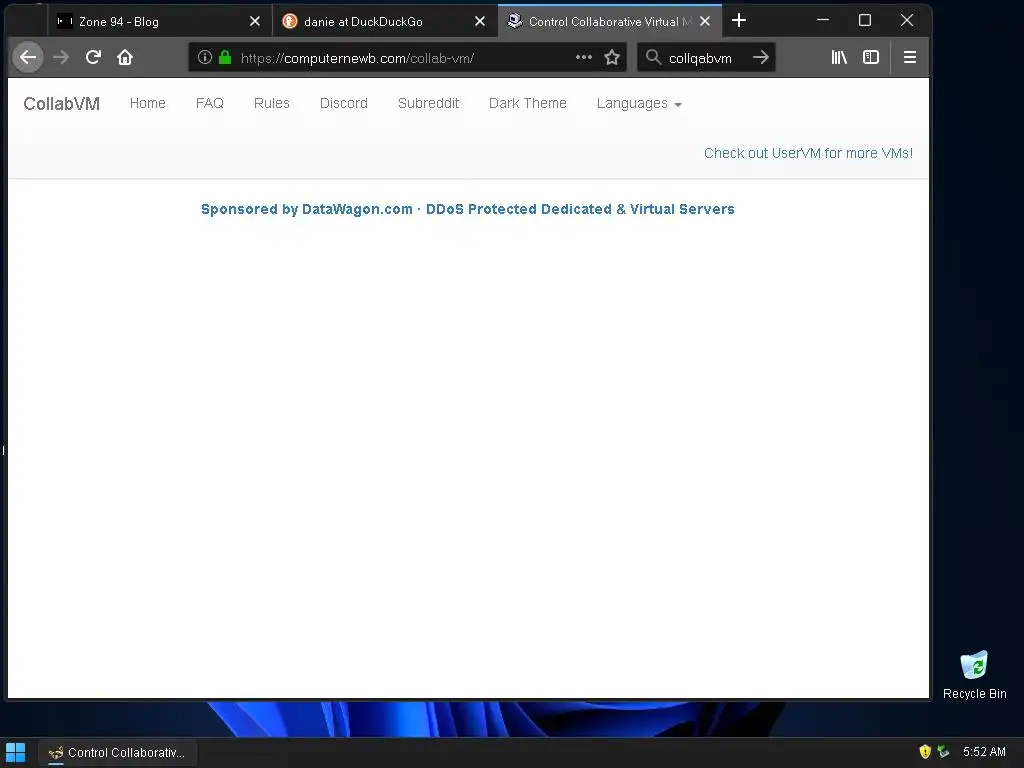Close the Zone 94 - Blog tab

tap(255, 22)
